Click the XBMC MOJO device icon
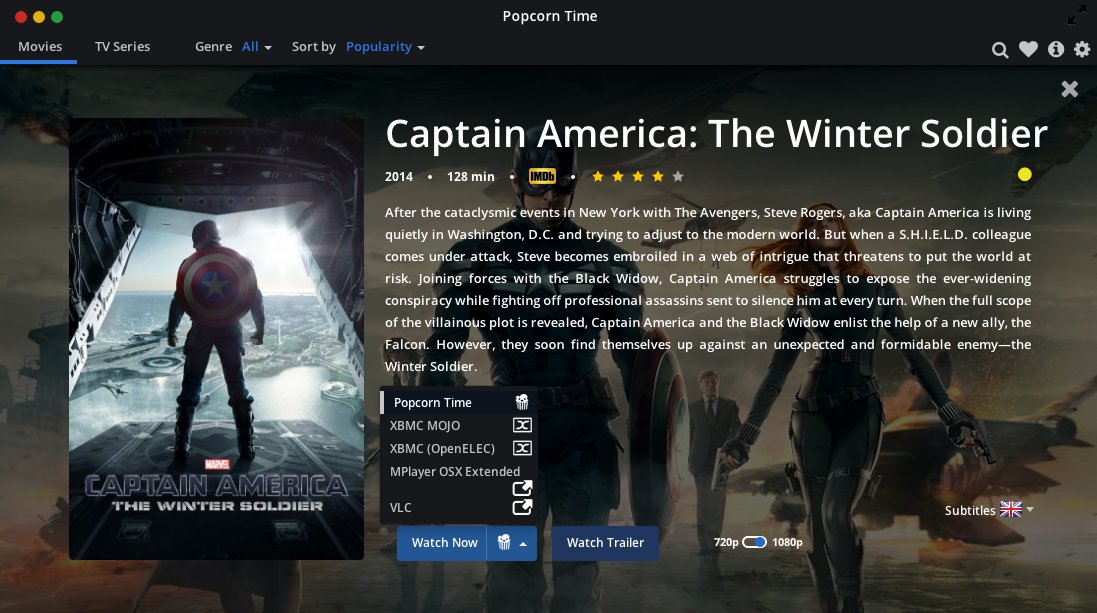The width and height of the screenshot is (1097, 613). [x=522, y=425]
